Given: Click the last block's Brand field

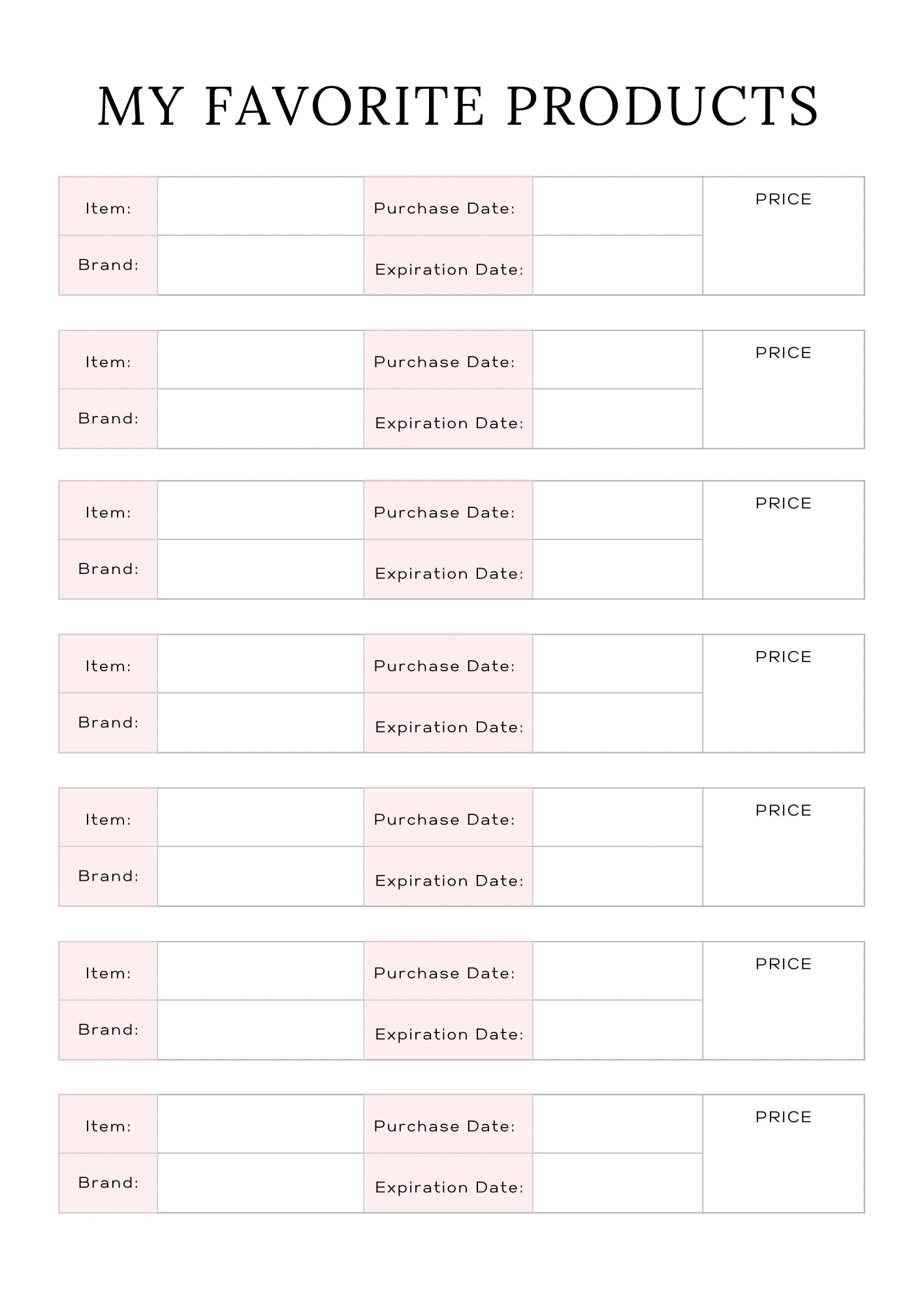Looking at the screenshot, I should tap(261, 1183).
